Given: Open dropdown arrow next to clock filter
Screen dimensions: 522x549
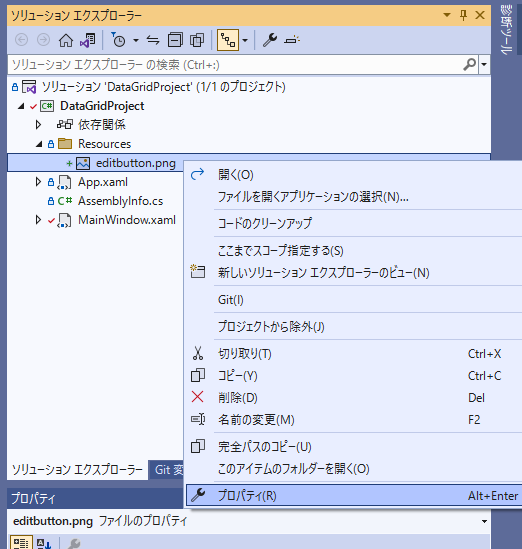Looking at the screenshot, I should pos(136,40).
